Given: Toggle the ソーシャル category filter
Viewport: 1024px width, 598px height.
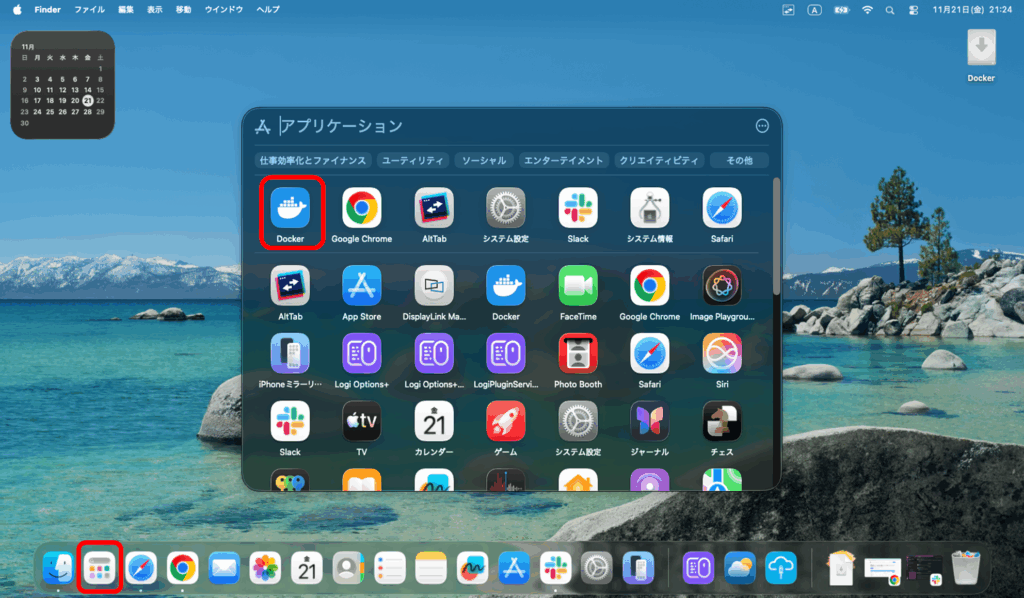Looking at the screenshot, I should coord(484,160).
